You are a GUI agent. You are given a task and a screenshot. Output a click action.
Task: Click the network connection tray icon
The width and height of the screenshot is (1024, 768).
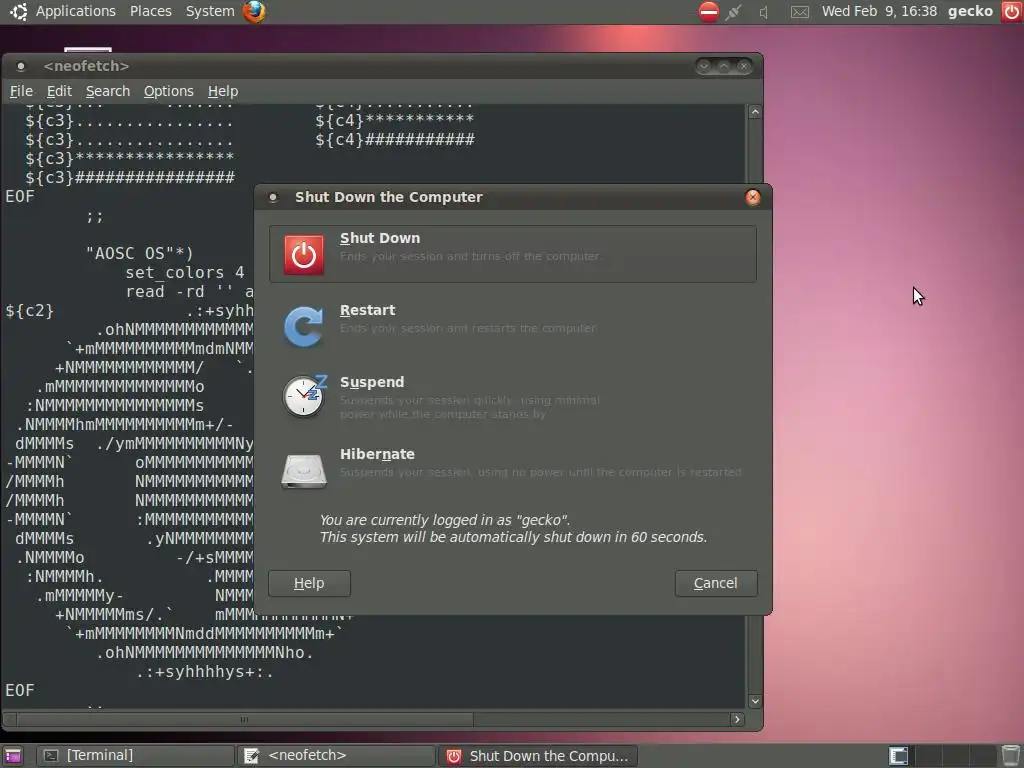tap(734, 11)
